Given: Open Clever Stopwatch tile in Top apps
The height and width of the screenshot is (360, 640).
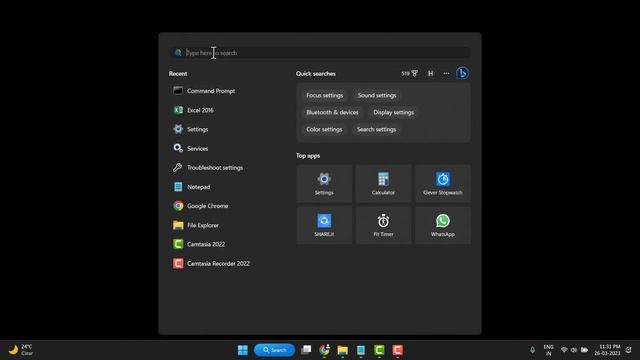Looking at the screenshot, I should pos(443,184).
